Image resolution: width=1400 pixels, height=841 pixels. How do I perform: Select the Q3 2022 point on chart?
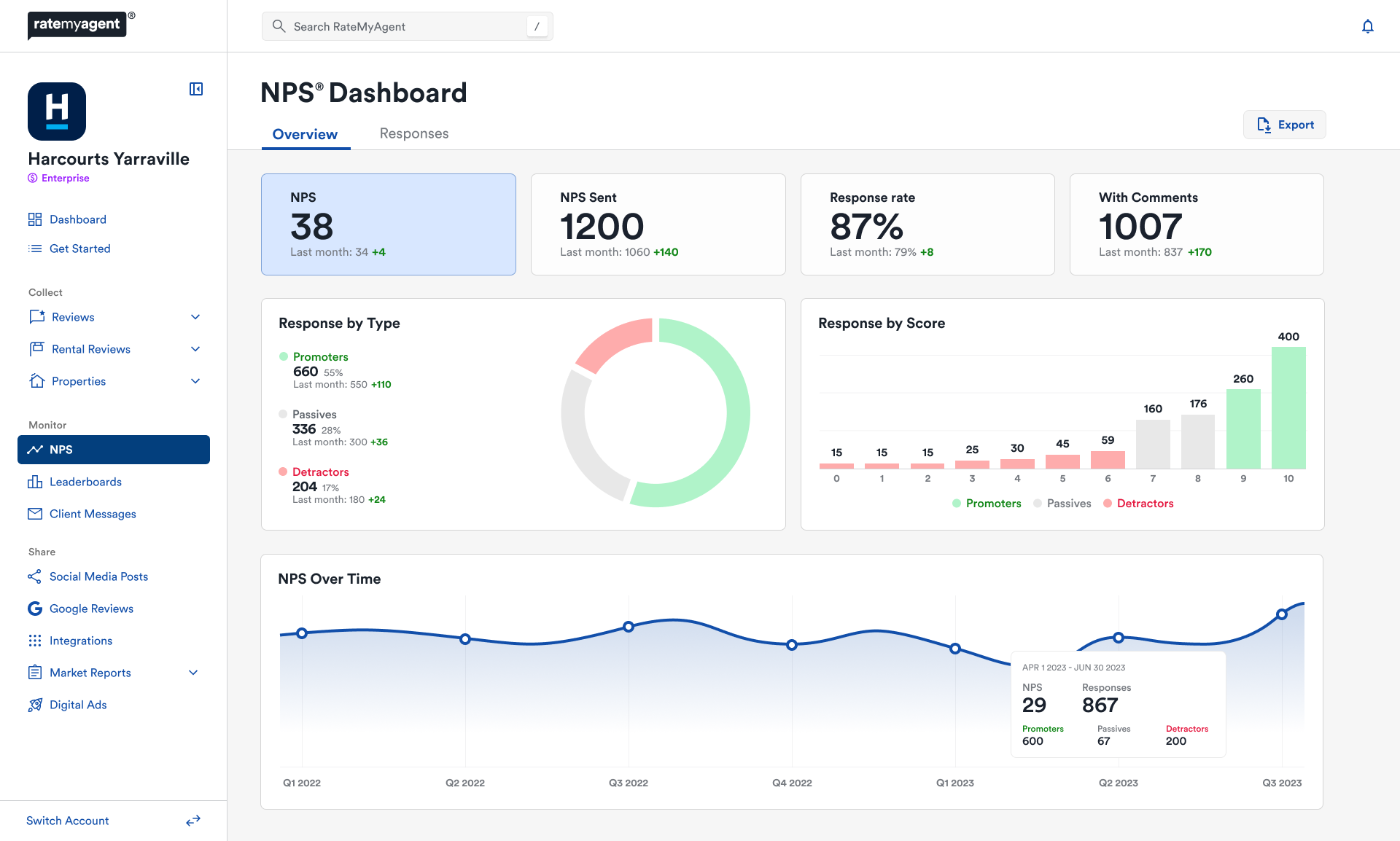click(x=629, y=627)
